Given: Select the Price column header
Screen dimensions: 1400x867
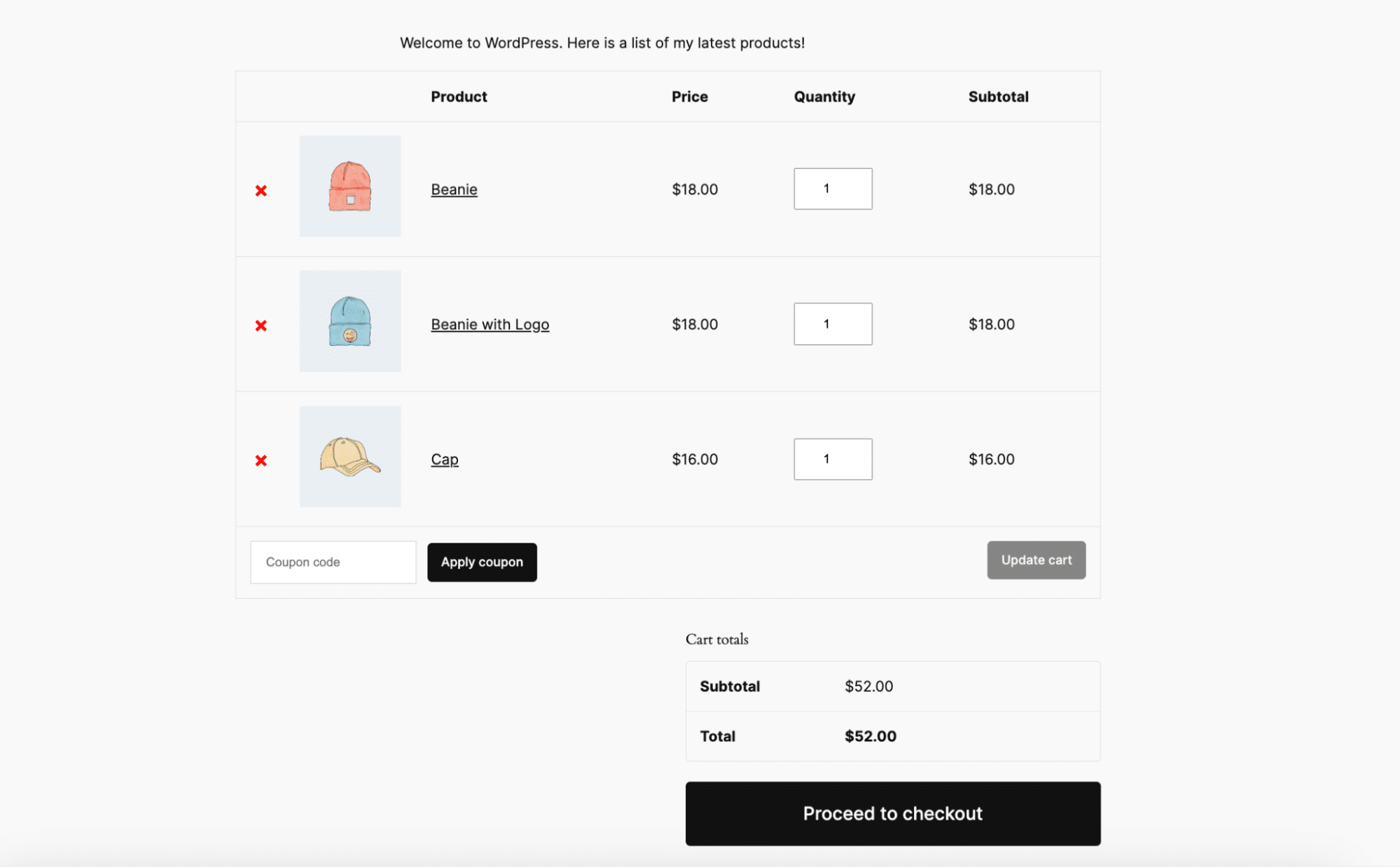Looking at the screenshot, I should click(x=689, y=96).
